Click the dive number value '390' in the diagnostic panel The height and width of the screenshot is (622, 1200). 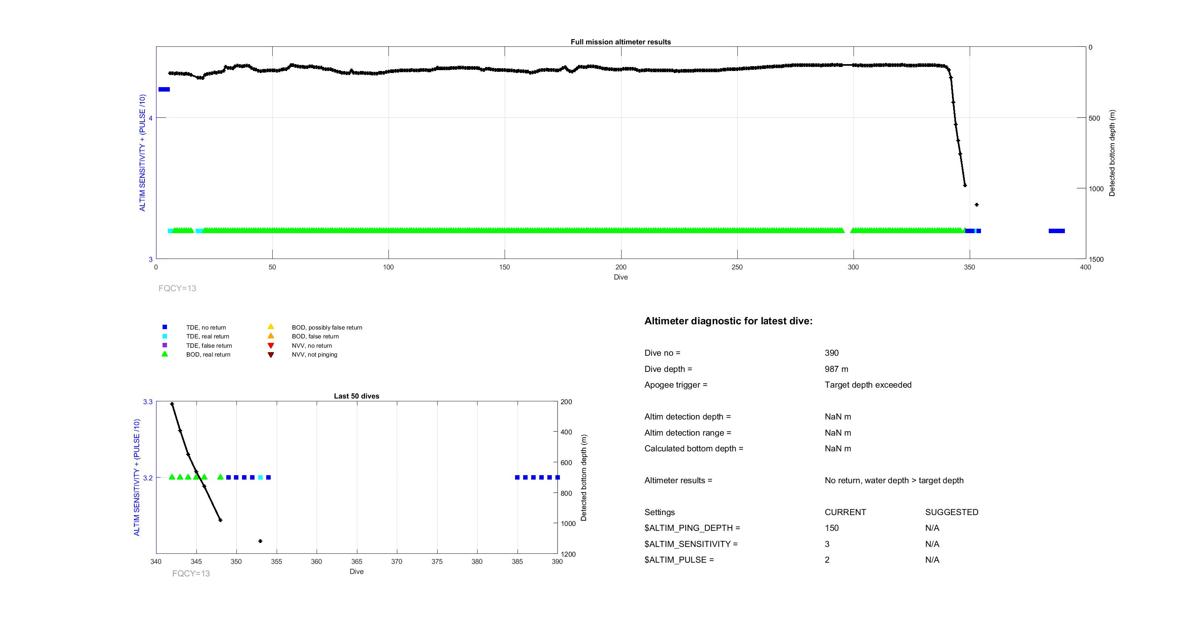pyautogui.click(x=832, y=353)
